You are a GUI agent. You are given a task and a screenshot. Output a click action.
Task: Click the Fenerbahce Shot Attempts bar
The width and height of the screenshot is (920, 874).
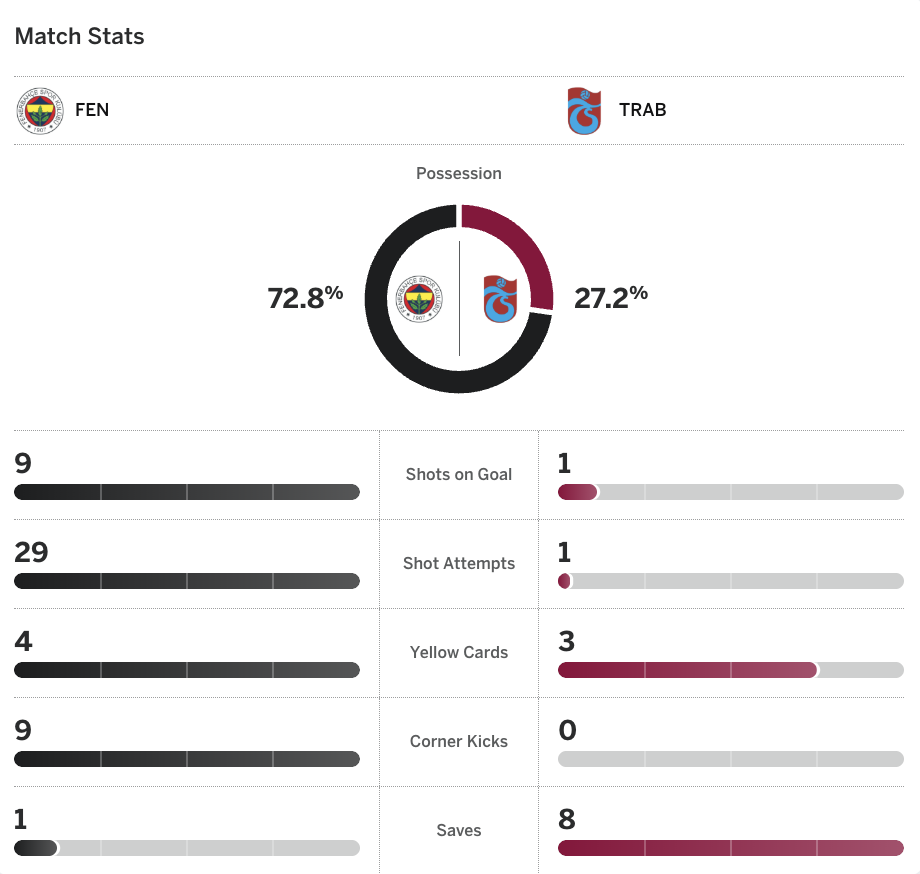click(x=187, y=581)
